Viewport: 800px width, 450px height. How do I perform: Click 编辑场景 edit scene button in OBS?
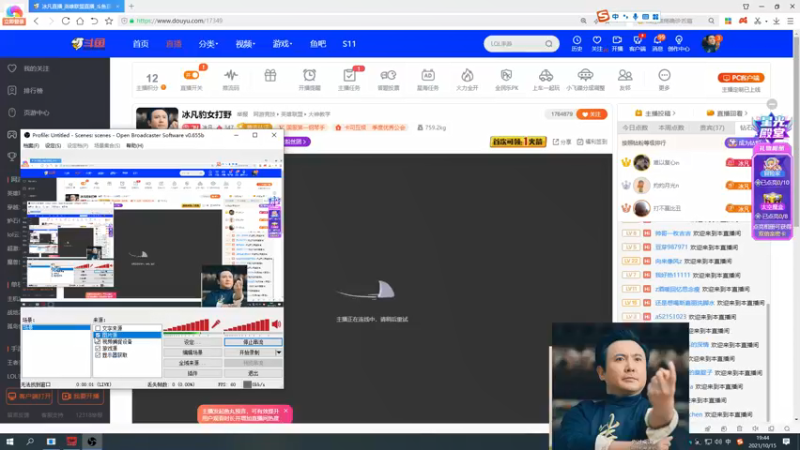point(192,353)
